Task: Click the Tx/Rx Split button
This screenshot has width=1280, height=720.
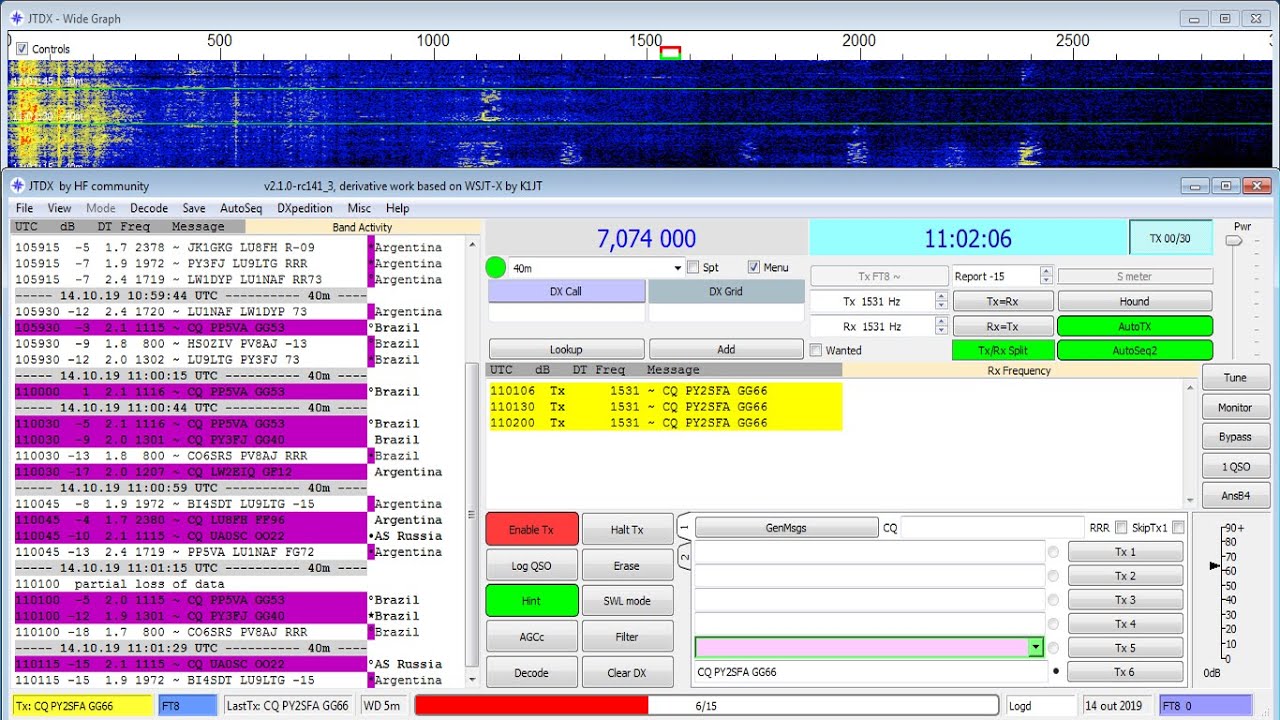Action: coord(1003,350)
